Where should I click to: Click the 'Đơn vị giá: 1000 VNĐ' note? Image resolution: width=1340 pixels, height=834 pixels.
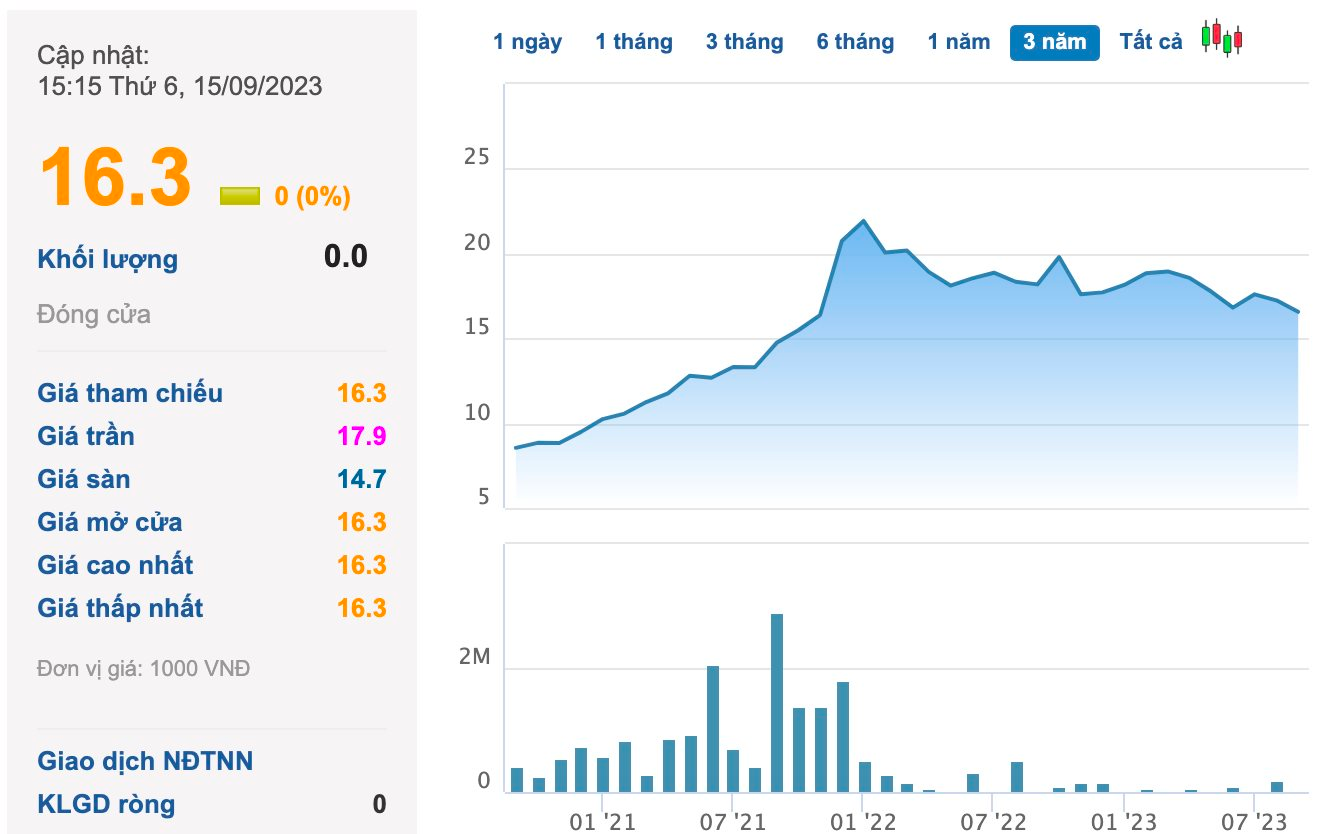pyautogui.click(x=144, y=669)
